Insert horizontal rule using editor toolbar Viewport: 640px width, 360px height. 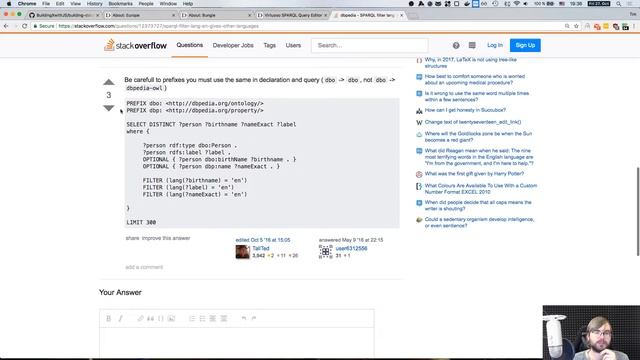coord(224,318)
